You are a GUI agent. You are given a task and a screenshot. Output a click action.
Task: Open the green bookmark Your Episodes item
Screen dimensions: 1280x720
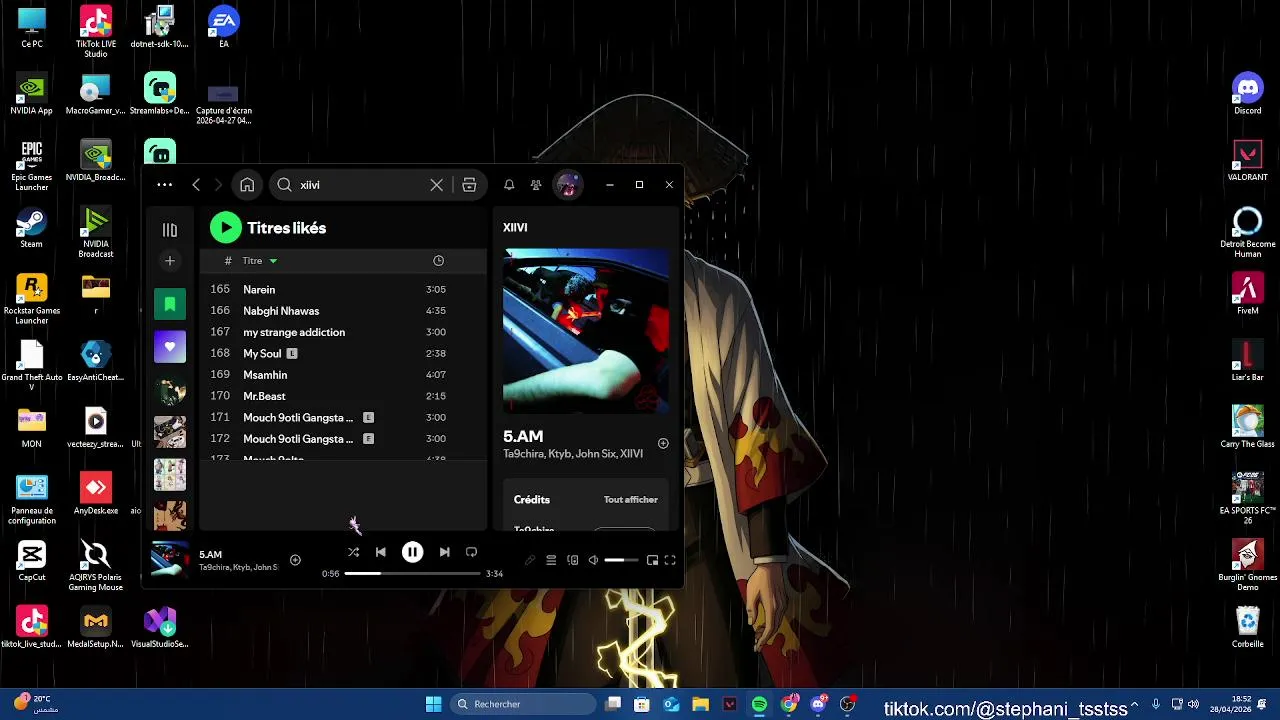170,304
